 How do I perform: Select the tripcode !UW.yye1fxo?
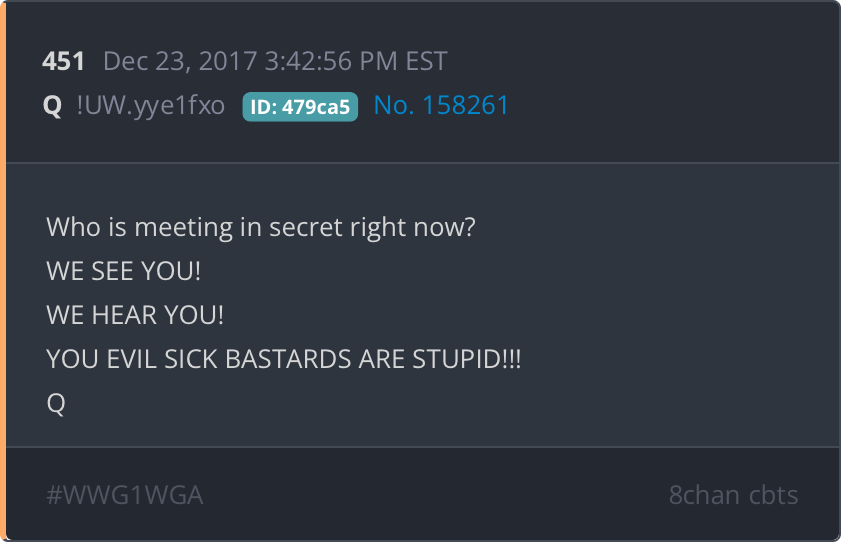coord(151,105)
